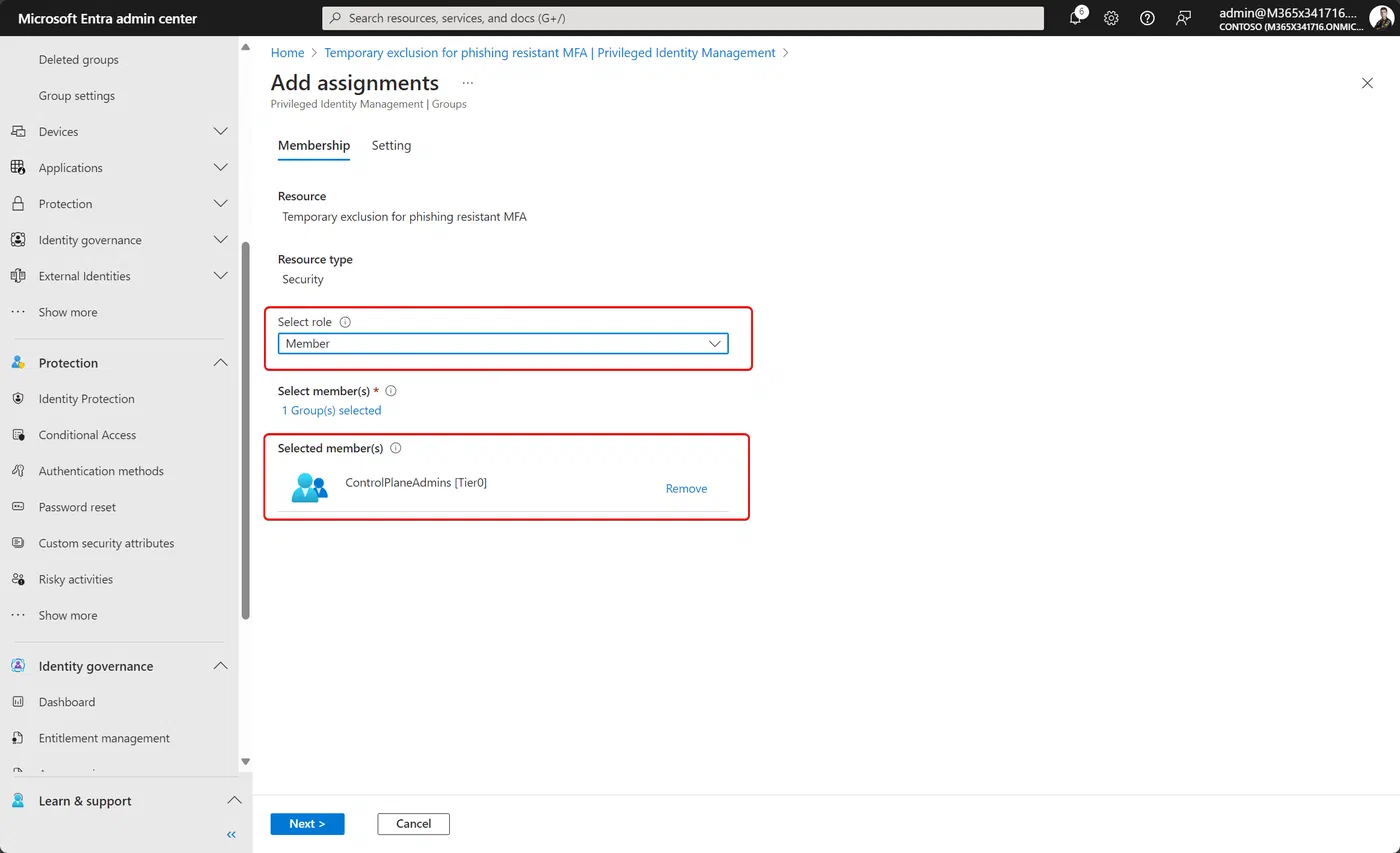Open the Select role Member dropdown
Screen dimensions: 1400x853
(503, 343)
